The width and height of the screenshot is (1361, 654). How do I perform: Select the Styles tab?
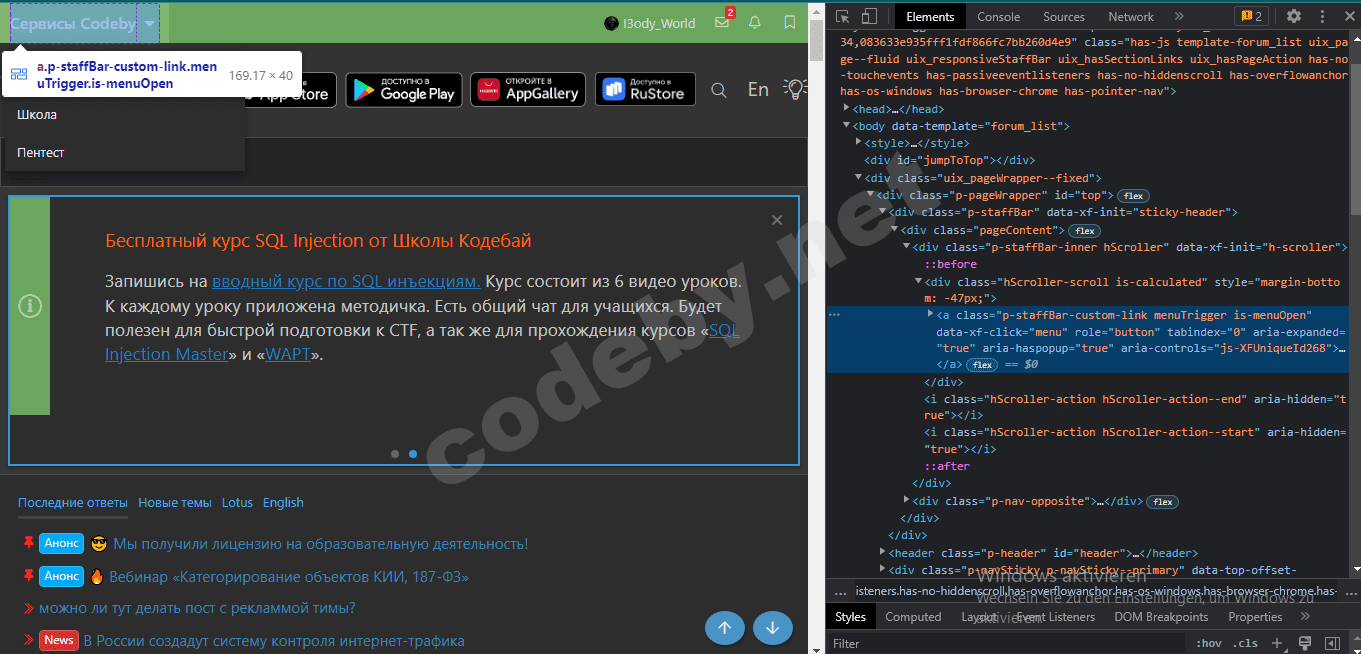click(x=851, y=617)
